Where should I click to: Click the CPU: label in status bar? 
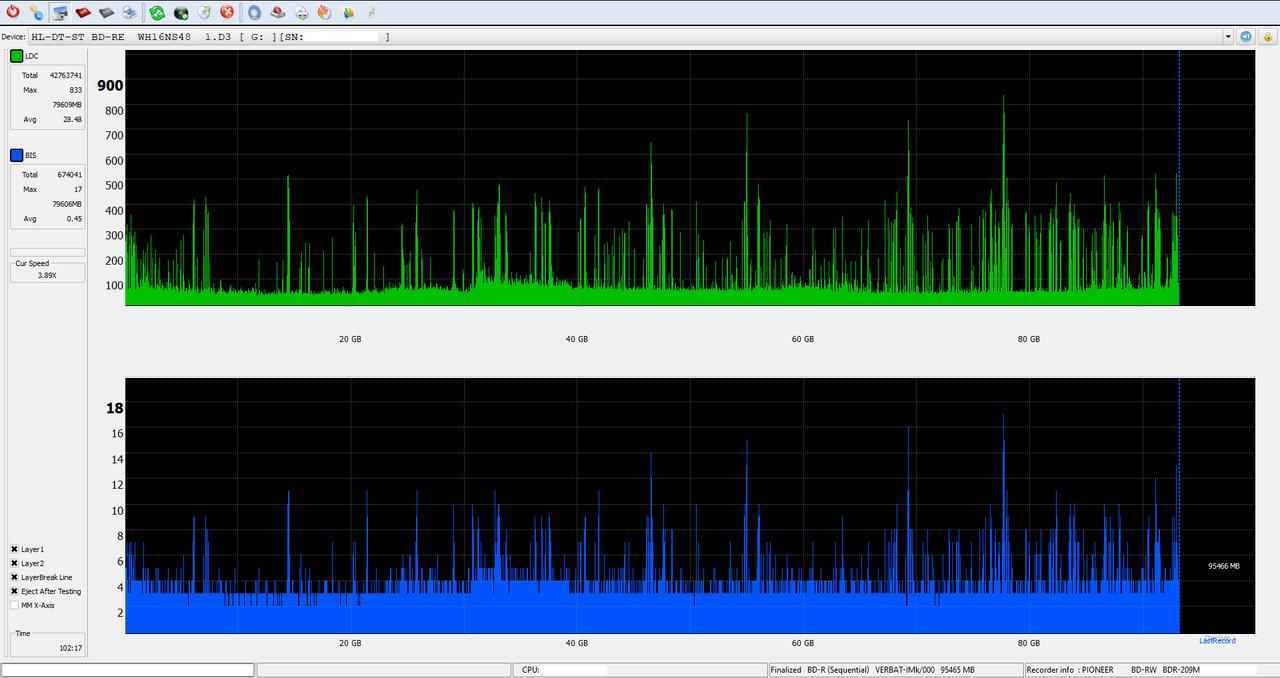coord(531,670)
